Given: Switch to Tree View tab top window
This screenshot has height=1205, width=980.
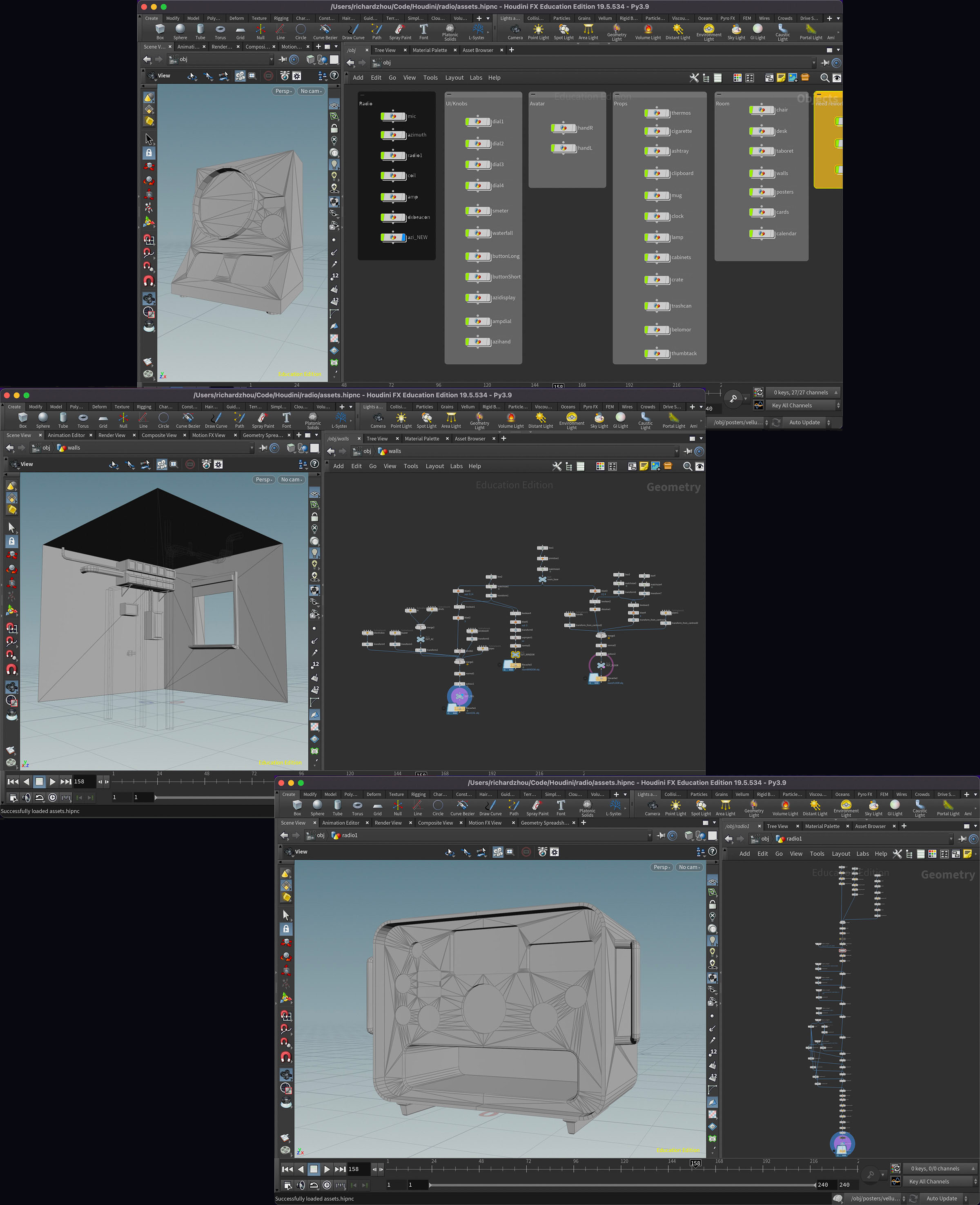Looking at the screenshot, I should [385, 50].
